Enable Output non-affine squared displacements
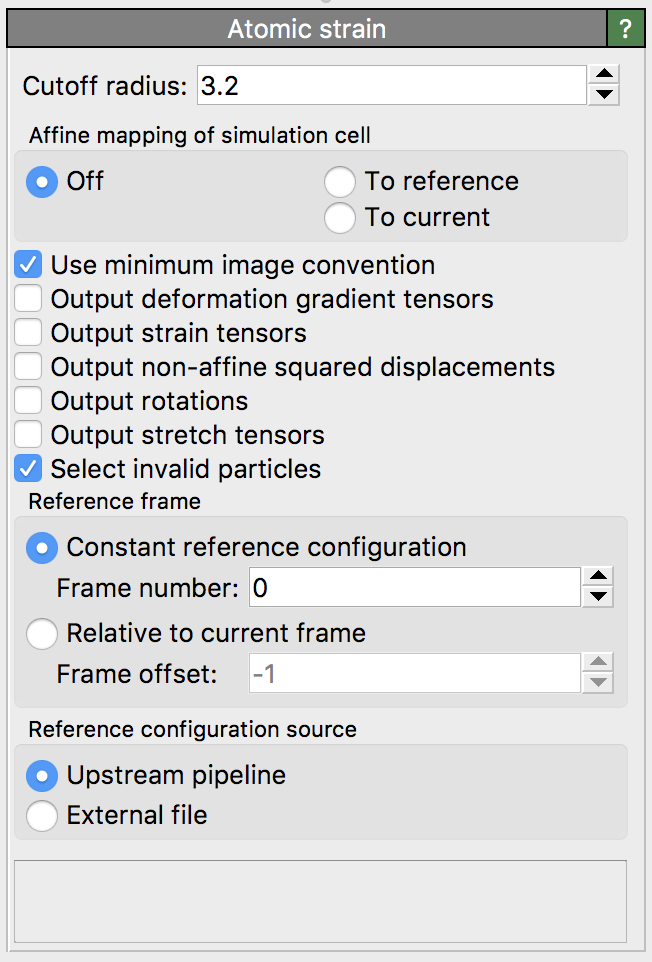The height and width of the screenshot is (962, 652). pos(29,367)
